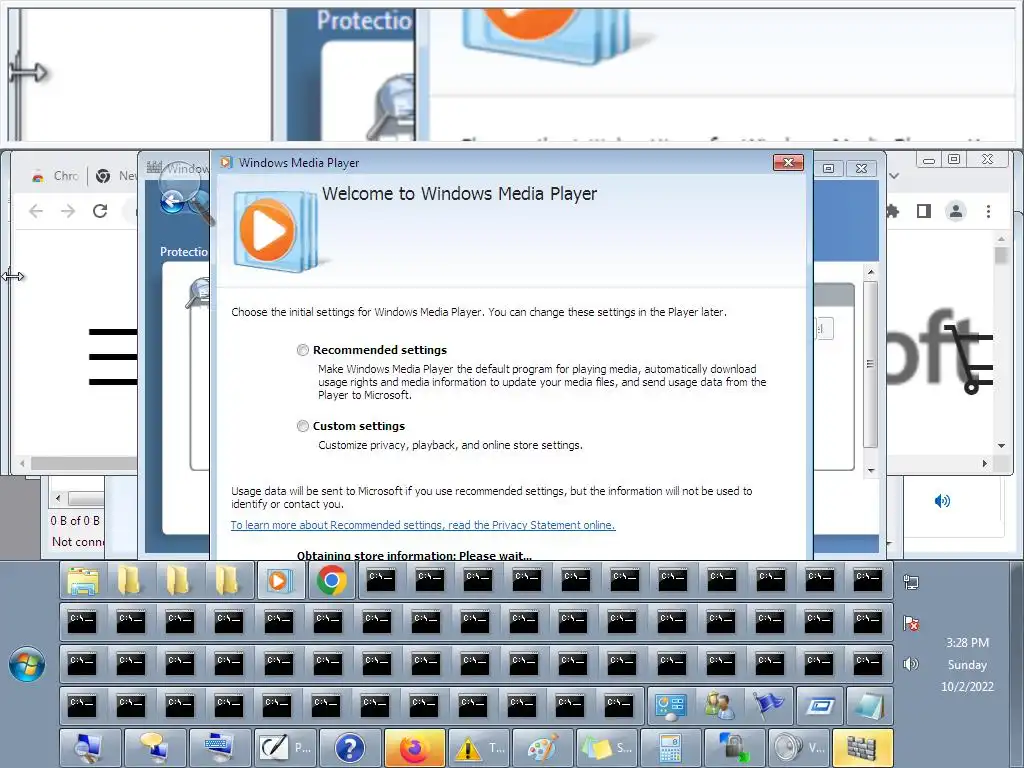Open the taskbar icon with a speech bubble and monitor
Screen dimensions: 1024x768
point(155,748)
